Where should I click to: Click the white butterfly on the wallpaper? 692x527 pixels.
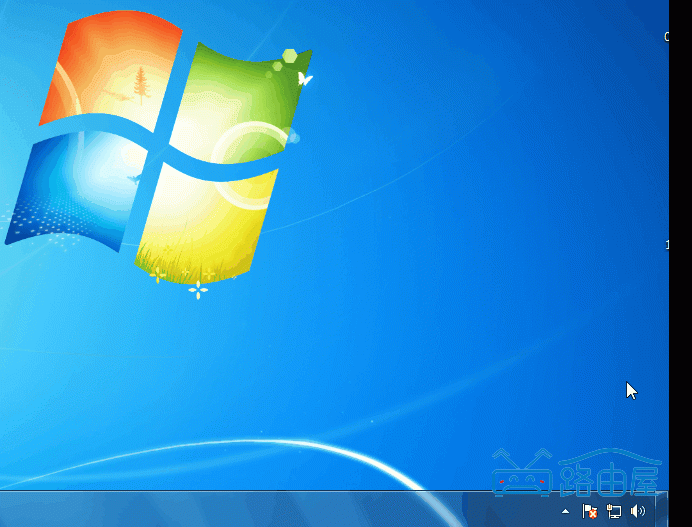[x=305, y=78]
